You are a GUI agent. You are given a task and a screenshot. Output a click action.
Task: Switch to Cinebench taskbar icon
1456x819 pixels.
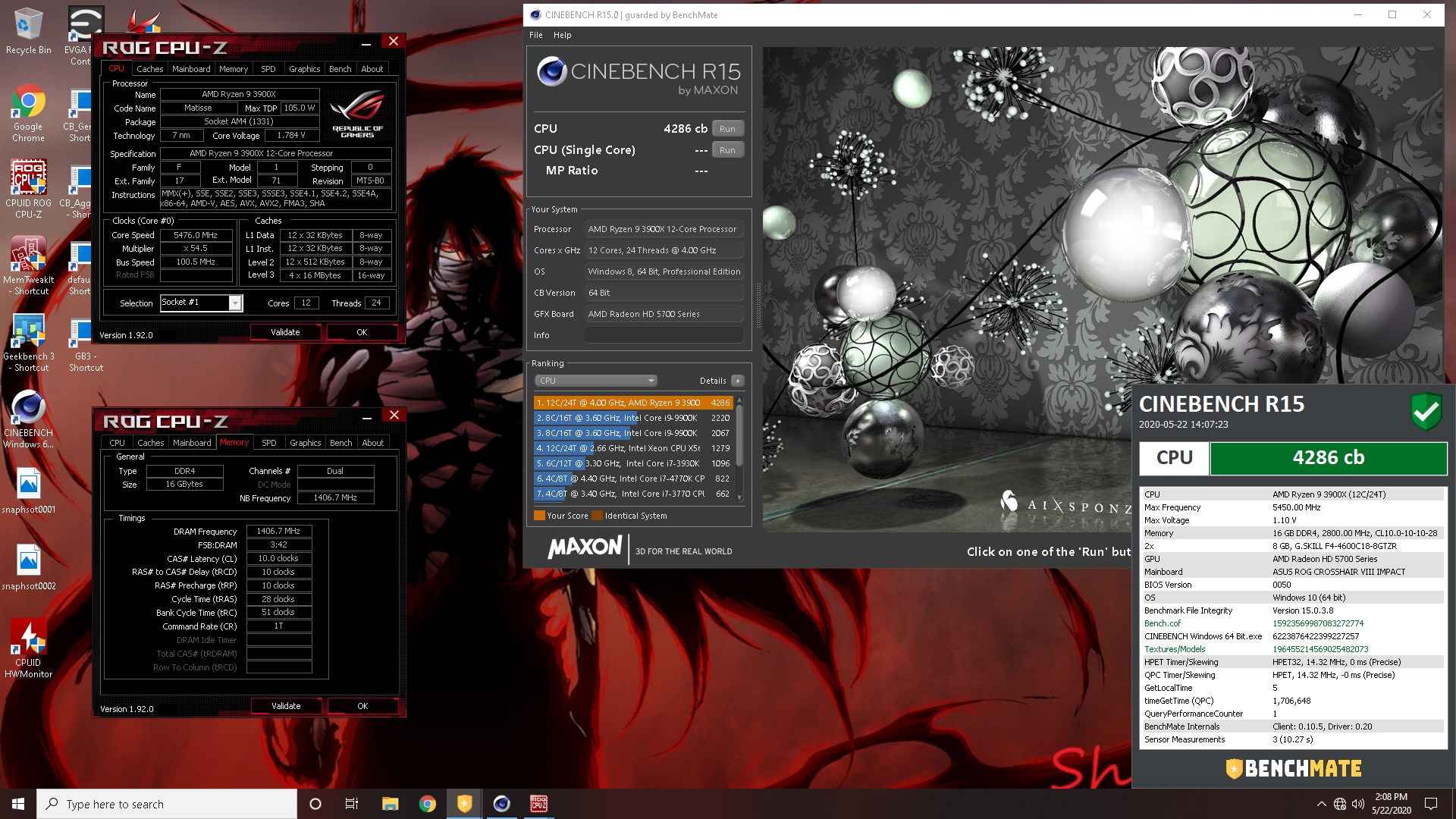501,804
